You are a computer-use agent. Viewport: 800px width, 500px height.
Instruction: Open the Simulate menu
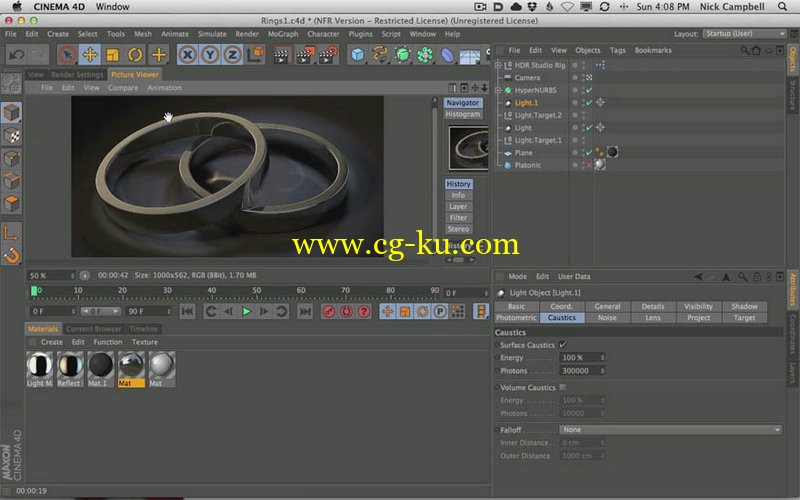212,34
